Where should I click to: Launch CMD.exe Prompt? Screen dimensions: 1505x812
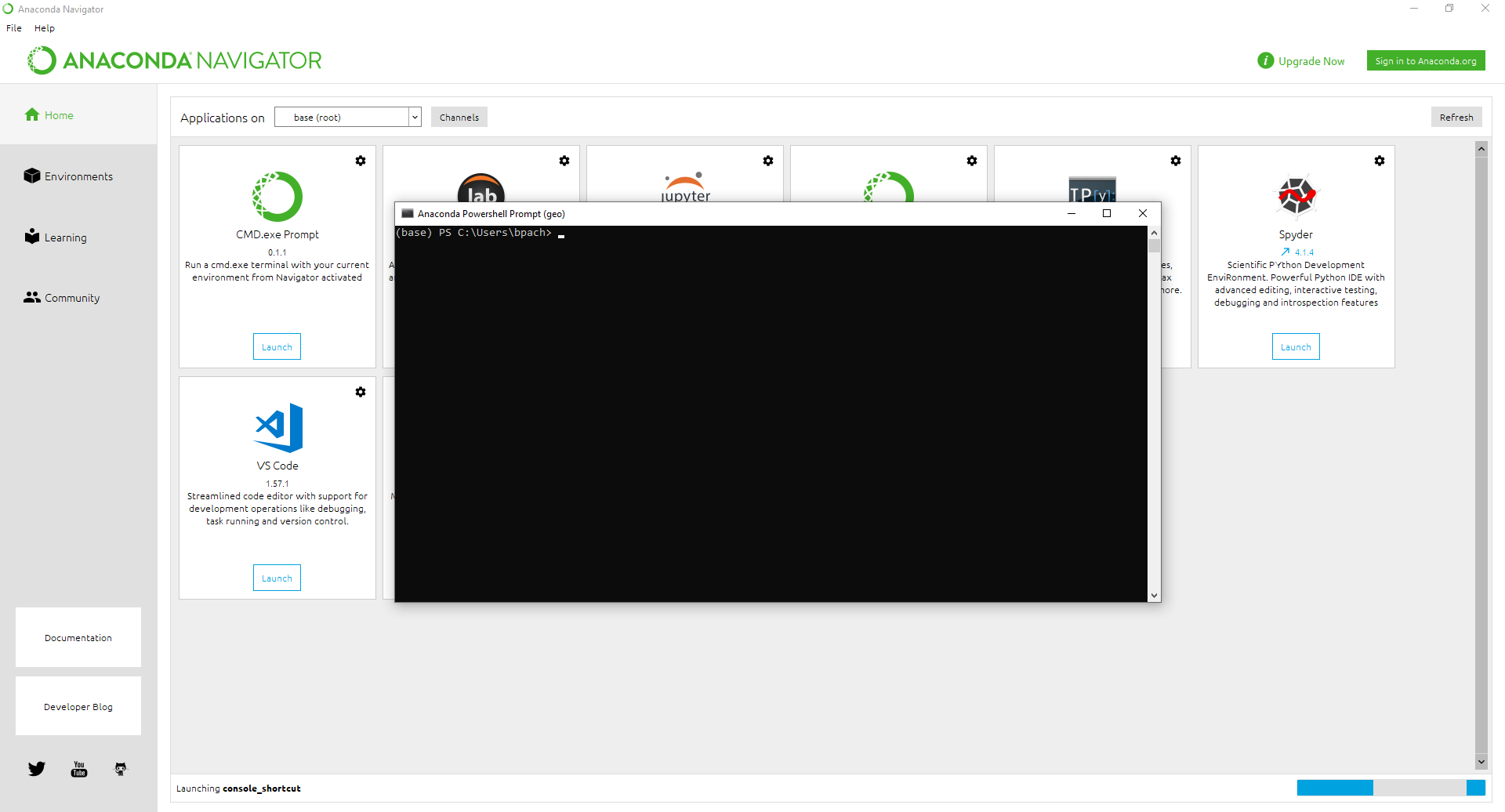tap(277, 346)
